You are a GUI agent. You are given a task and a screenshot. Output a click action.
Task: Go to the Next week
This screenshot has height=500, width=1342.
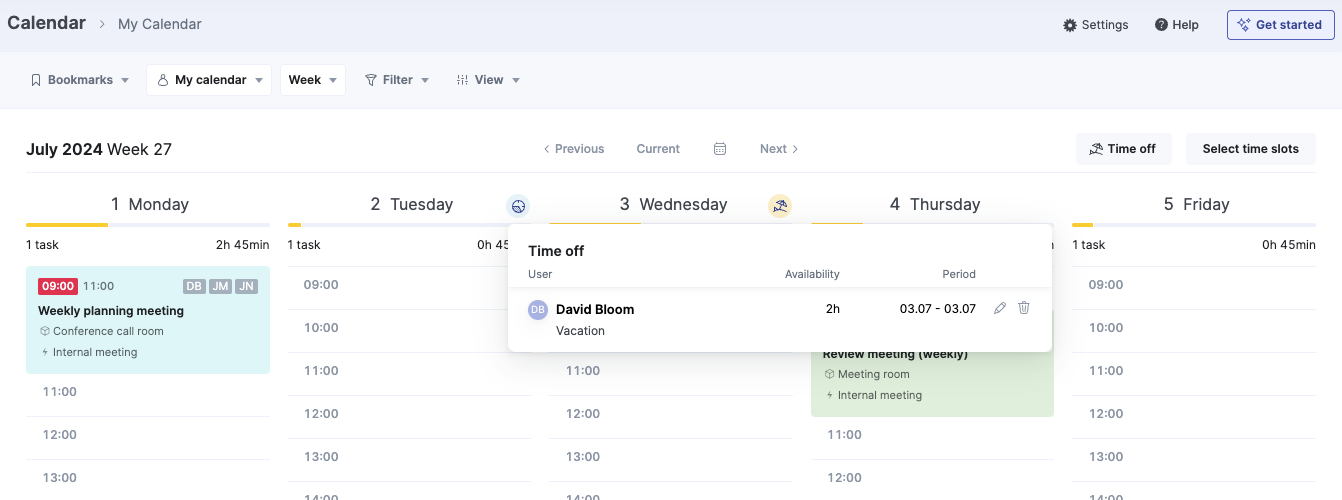pyautogui.click(x=779, y=149)
